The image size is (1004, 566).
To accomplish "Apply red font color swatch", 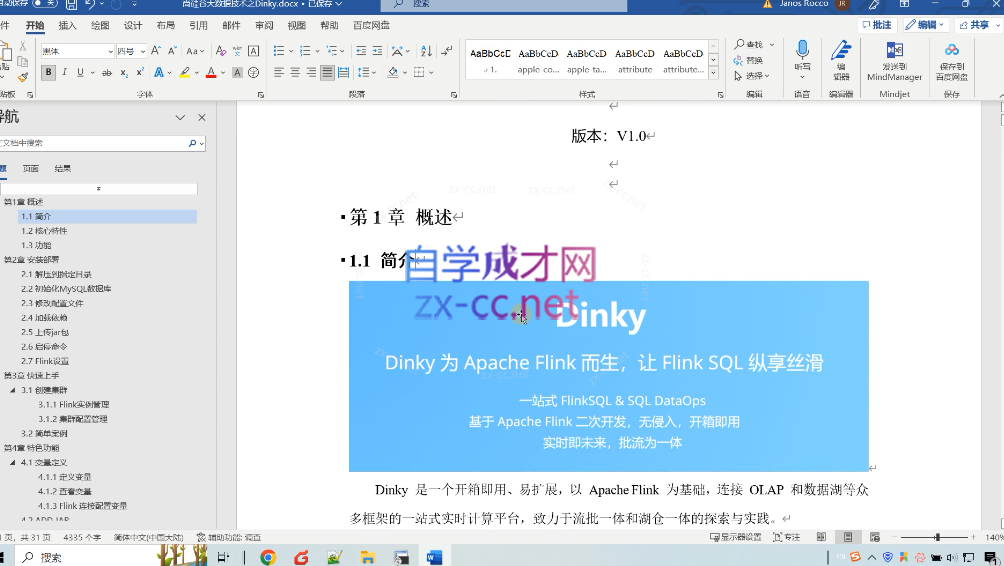I will coord(211,72).
